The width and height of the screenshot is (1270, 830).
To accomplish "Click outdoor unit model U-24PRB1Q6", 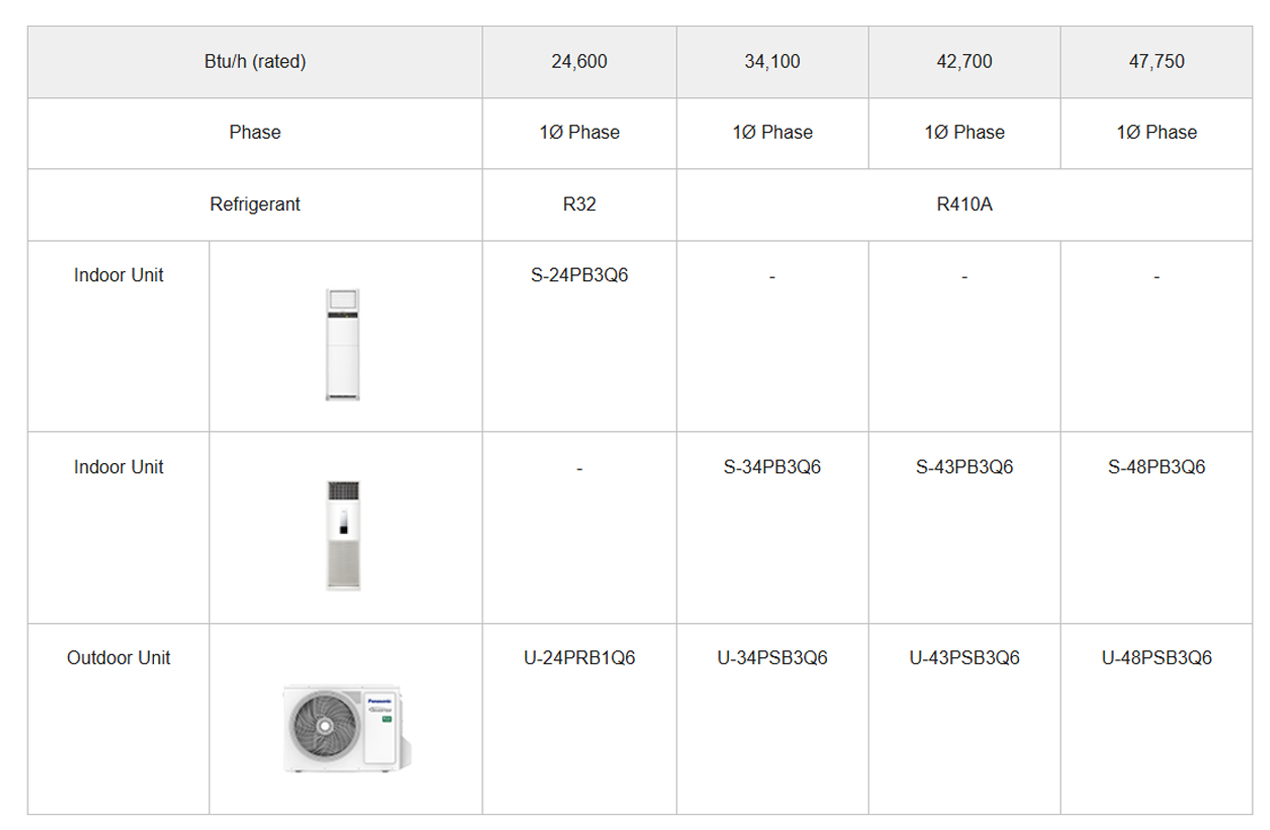I will tap(579, 658).
